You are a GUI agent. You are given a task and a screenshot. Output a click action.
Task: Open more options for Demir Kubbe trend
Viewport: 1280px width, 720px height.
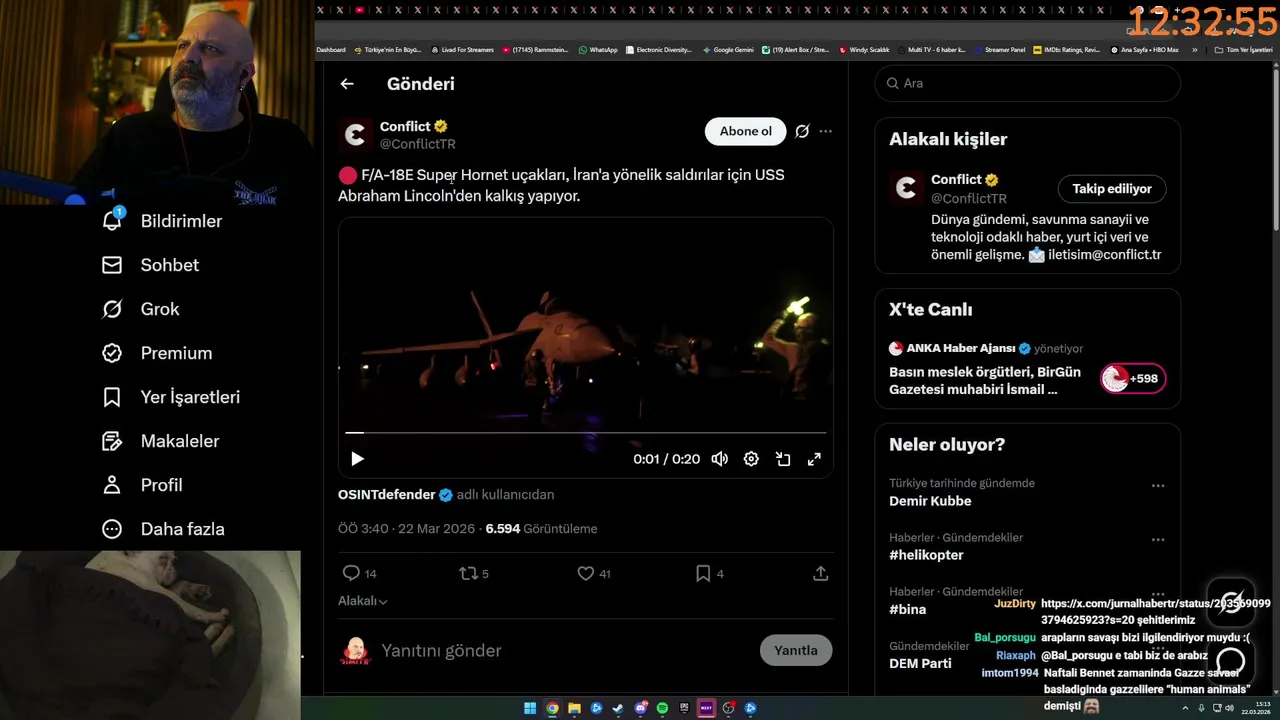(1157, 486)
